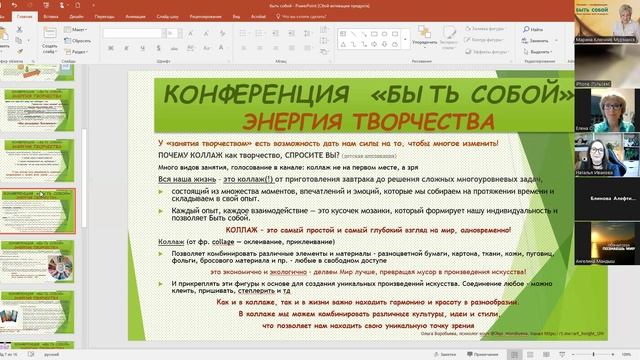The width and height of the screenshot is (640, 360).
Task: Apply italic (К) formatting
Action: pos(126,48)
